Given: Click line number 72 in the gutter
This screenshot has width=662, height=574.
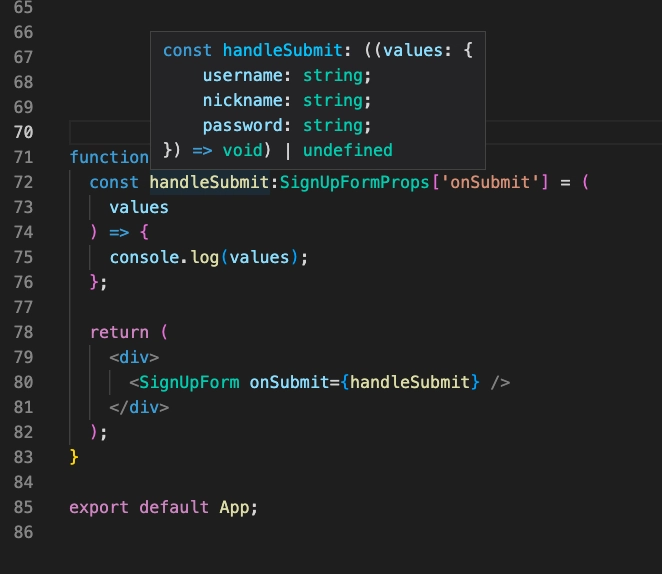Looking at the screenshot, I should [x=23, y=182].
